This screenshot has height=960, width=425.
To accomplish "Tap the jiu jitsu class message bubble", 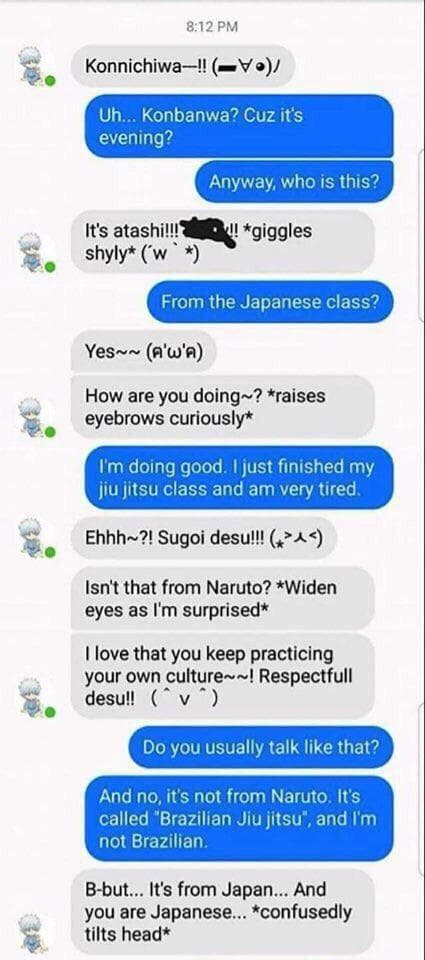I will 238,478.
